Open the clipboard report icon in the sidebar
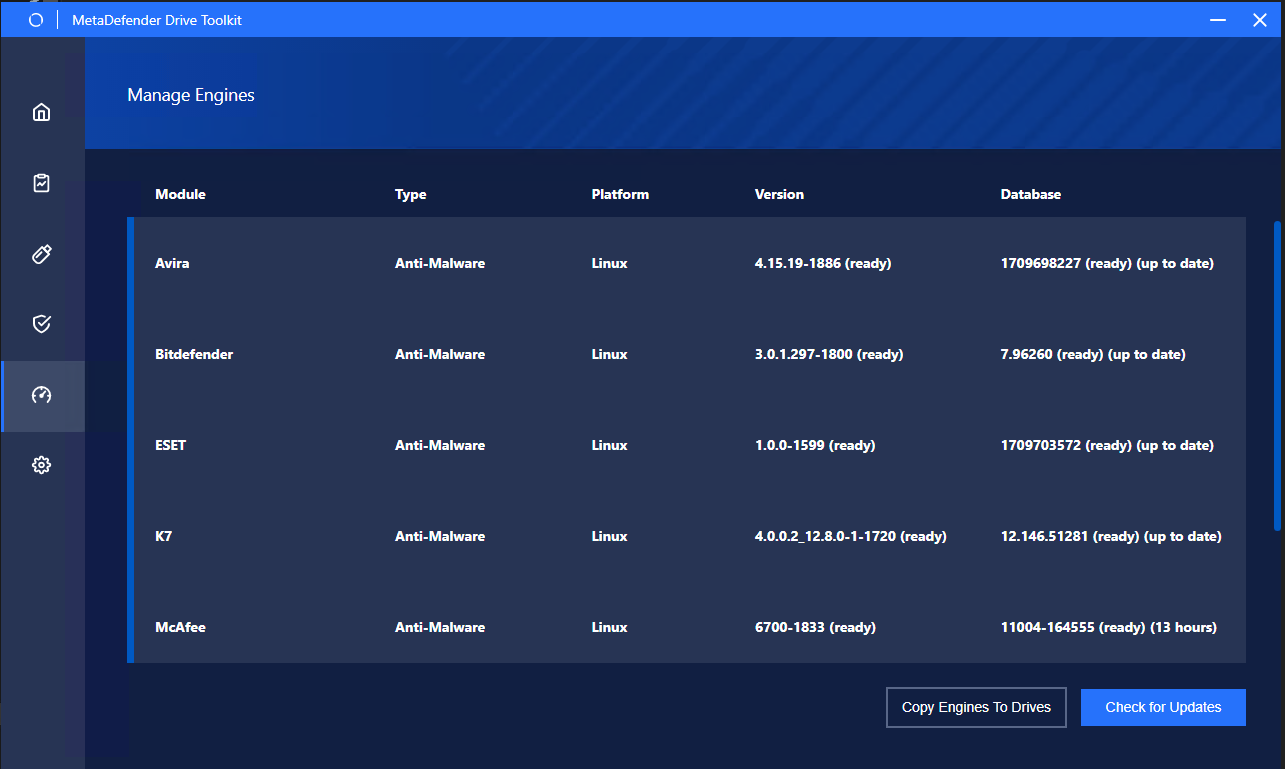1285x769 pixels. click(41, 183)
